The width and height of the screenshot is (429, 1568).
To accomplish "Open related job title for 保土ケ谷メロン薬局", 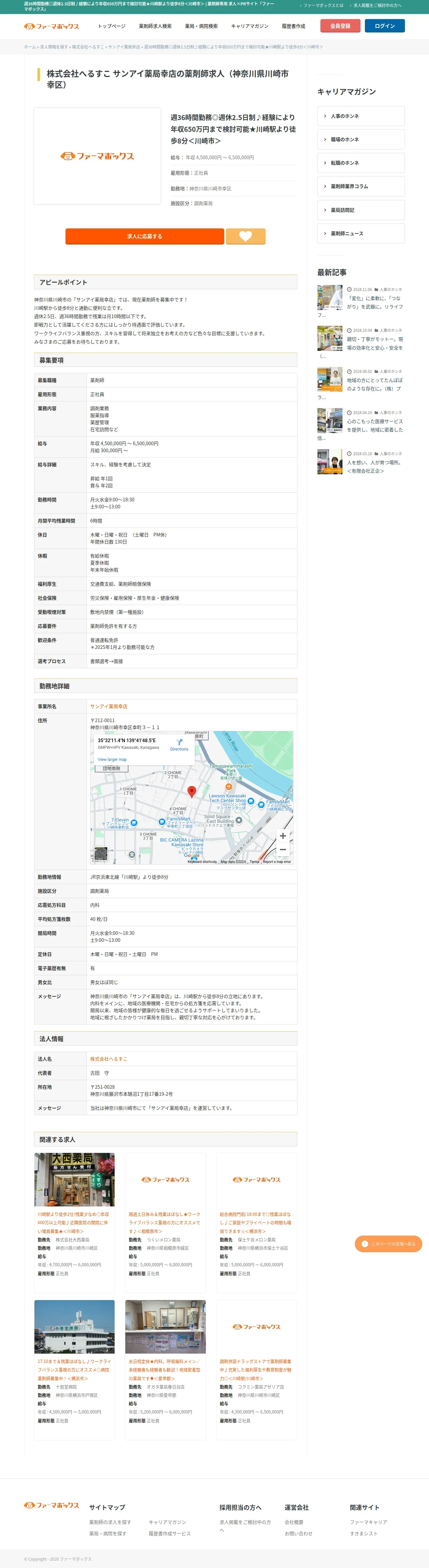I will [255, 1223].
